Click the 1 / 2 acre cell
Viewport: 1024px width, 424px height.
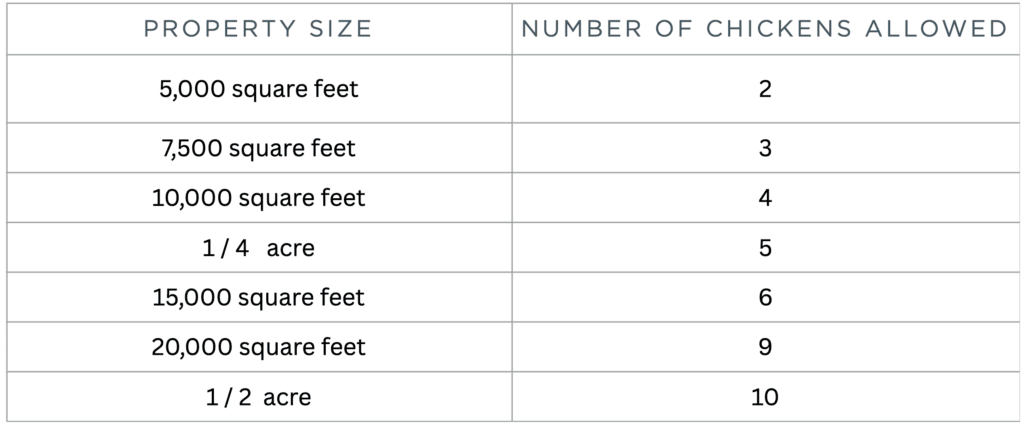tap(259, 397)
